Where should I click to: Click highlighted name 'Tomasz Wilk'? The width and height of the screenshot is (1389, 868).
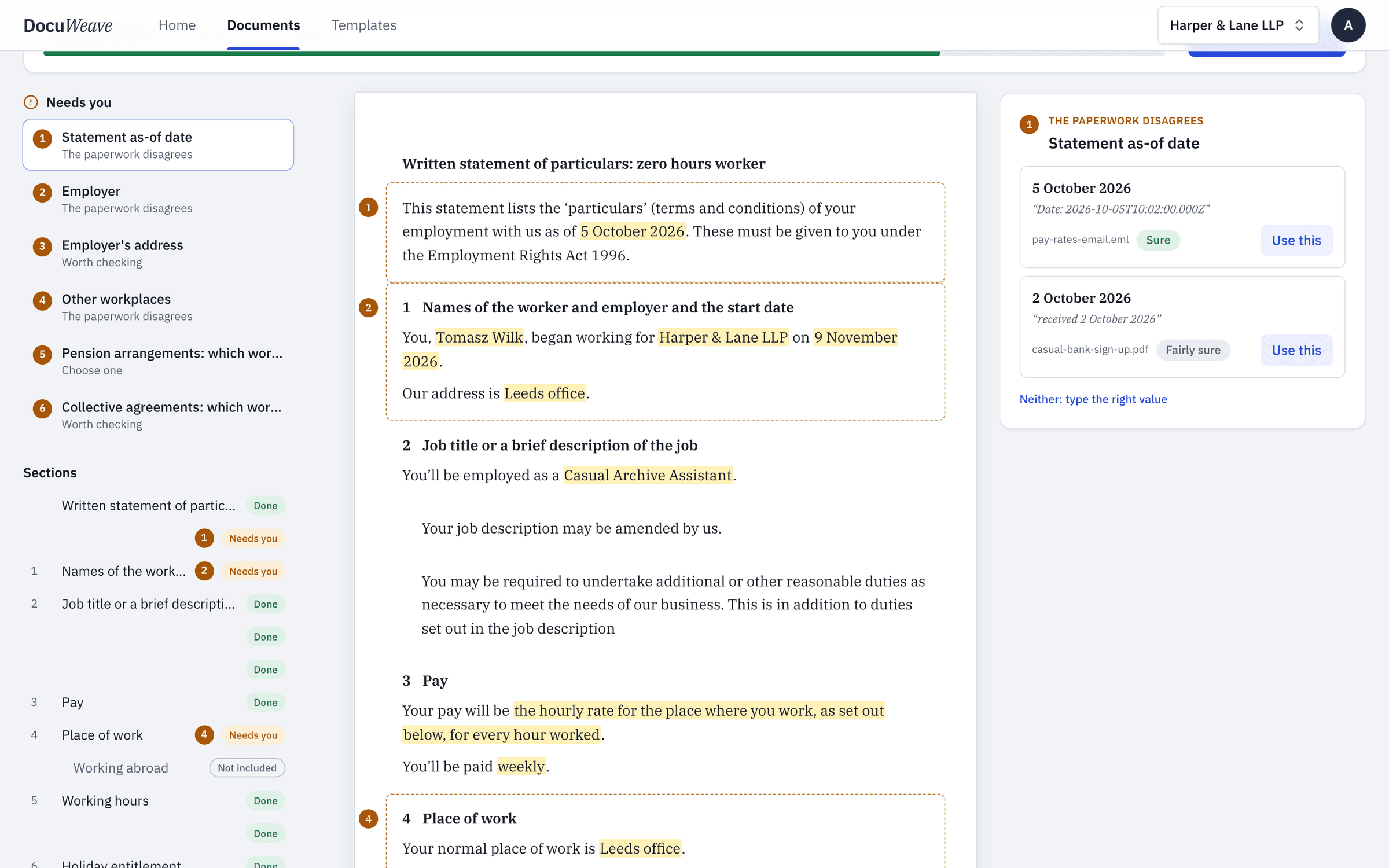[x=479, y=337]
